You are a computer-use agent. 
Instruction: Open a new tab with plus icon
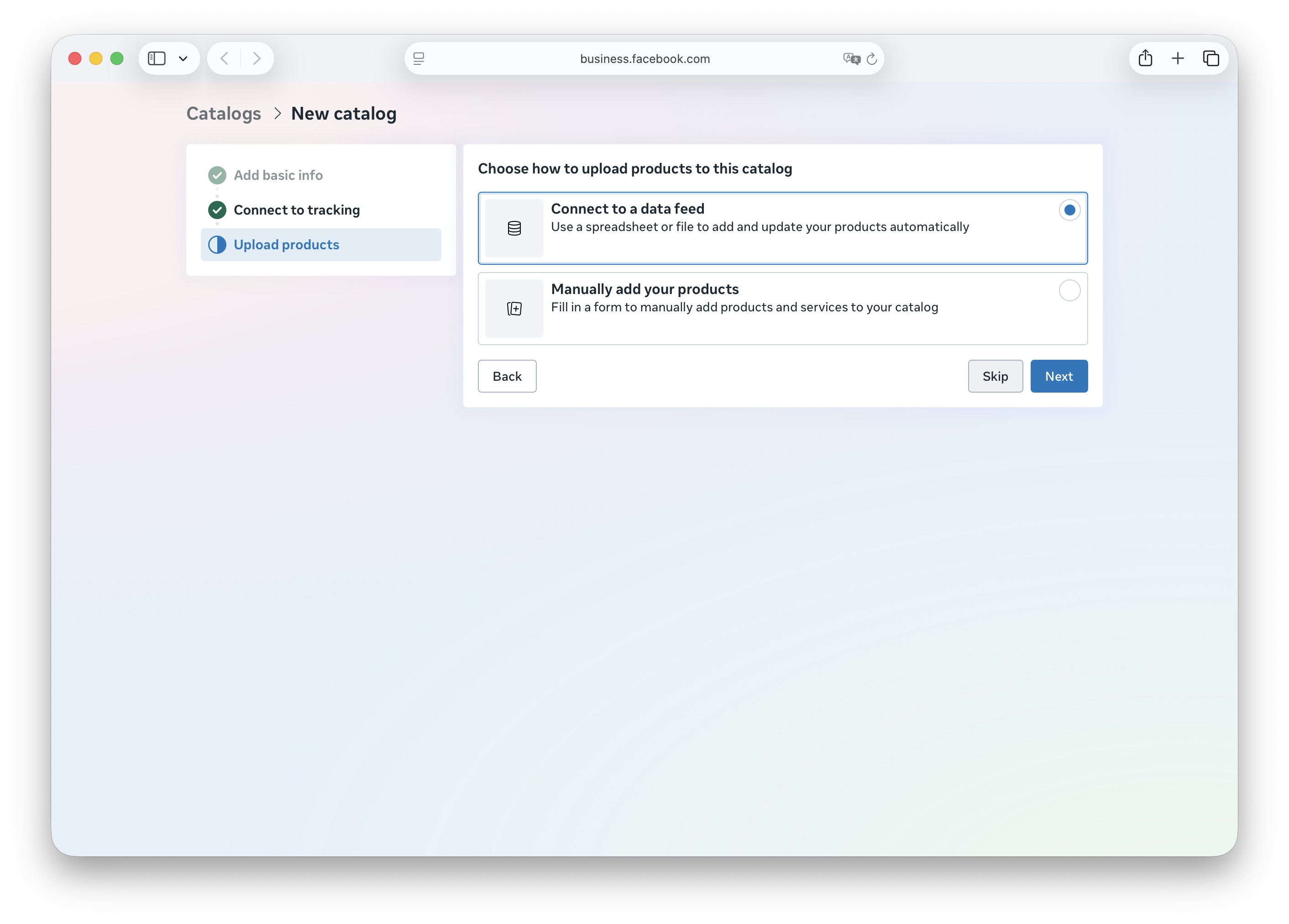click(x=1178, y=58)
